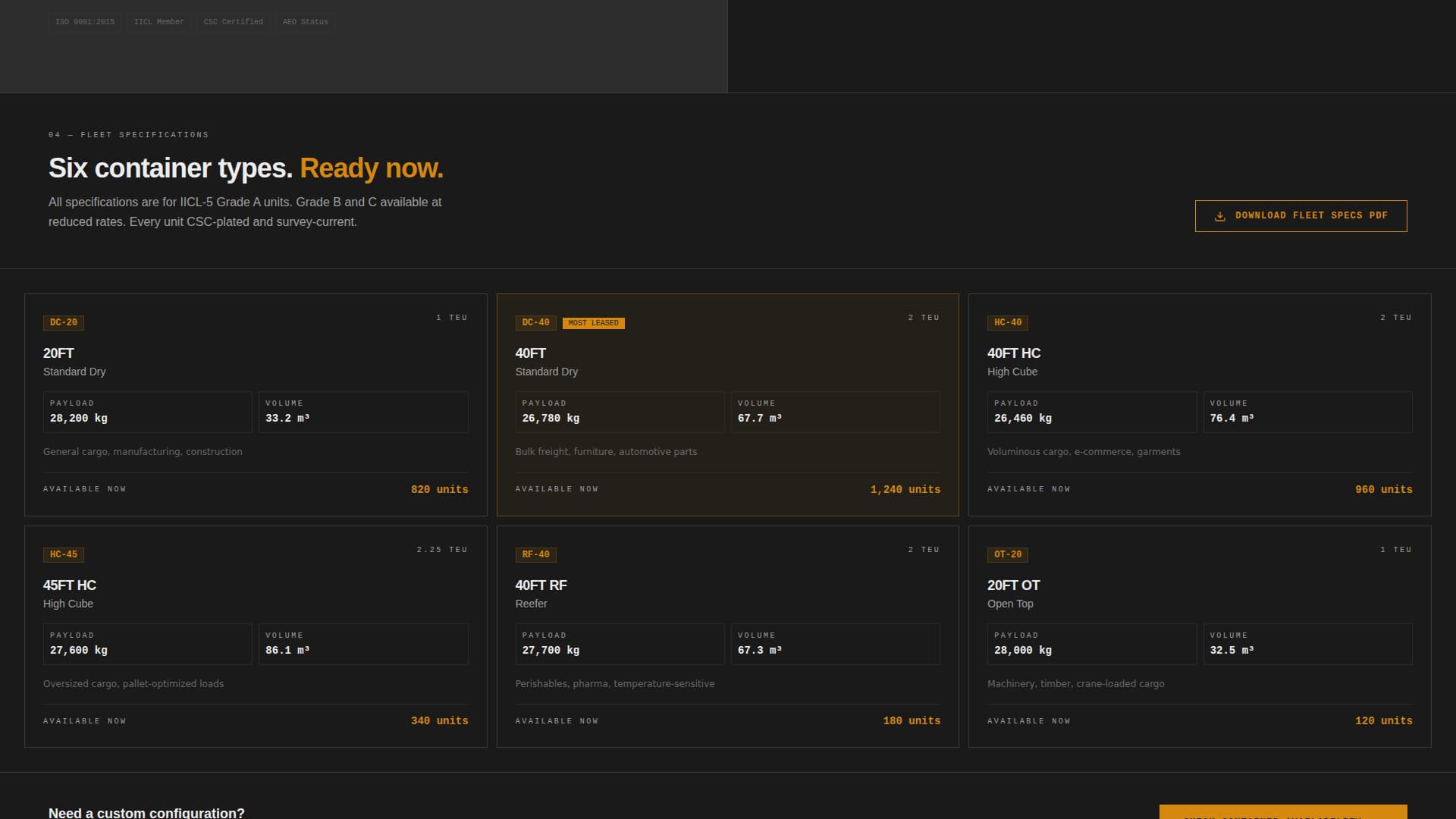The width and height of the screenshot is (1456, 819).
Task: Open the 40FT HC High Cube card title
Action: click(1013, 353)
